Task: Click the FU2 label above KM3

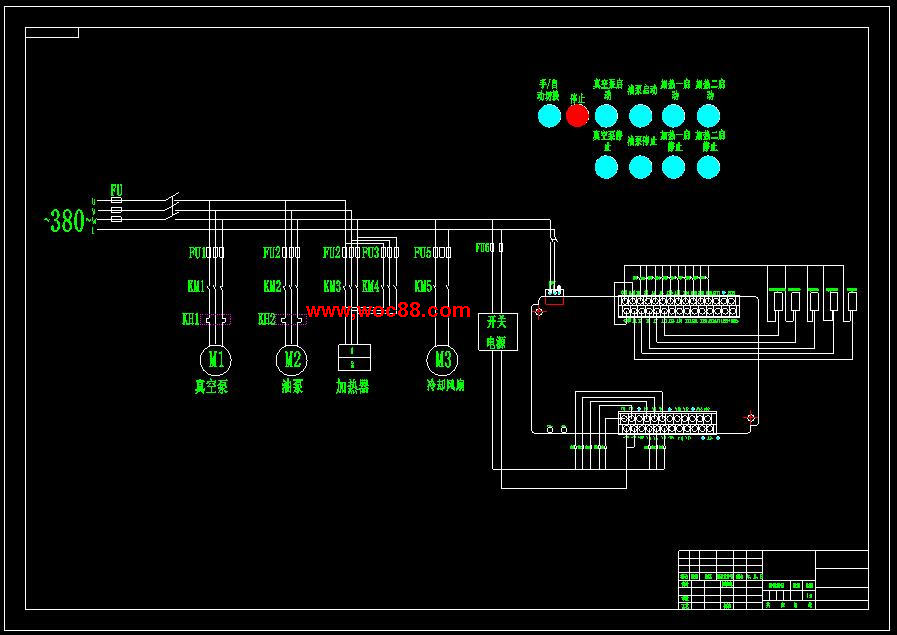Action: (332, 252)
